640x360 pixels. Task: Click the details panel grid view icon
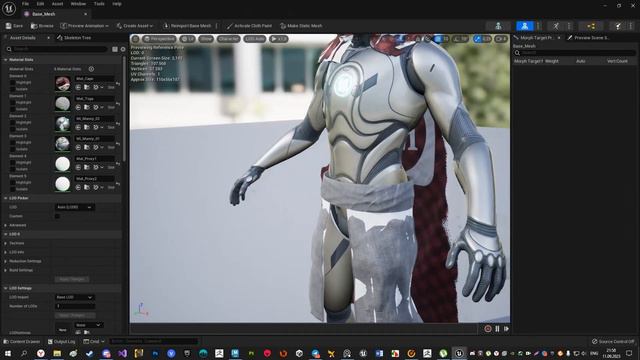point(115,49)
